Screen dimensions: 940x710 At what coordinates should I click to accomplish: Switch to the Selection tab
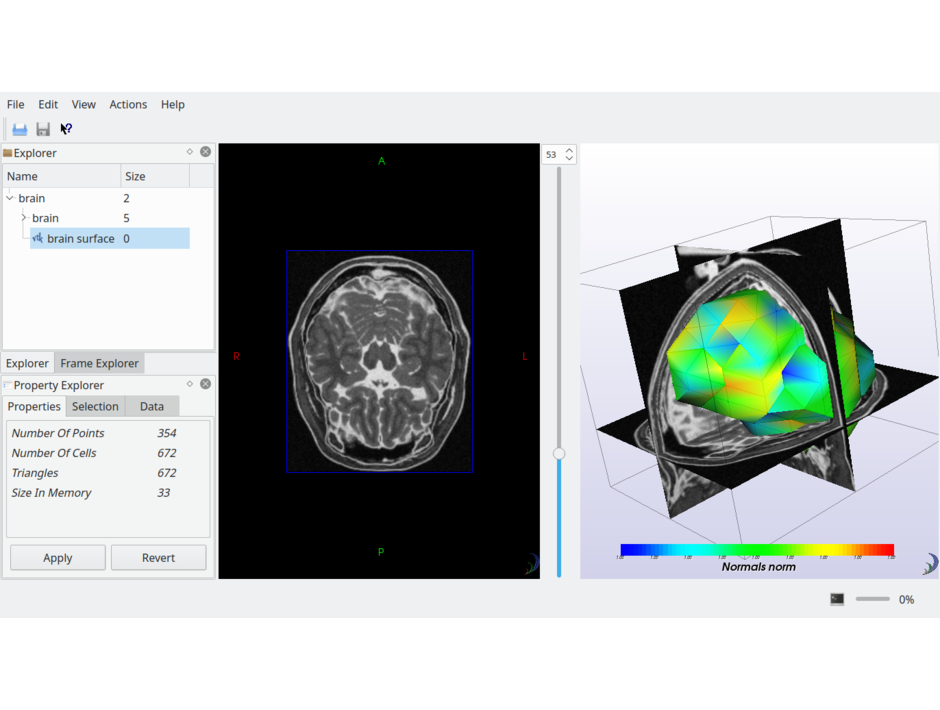[x=95, y=406]
